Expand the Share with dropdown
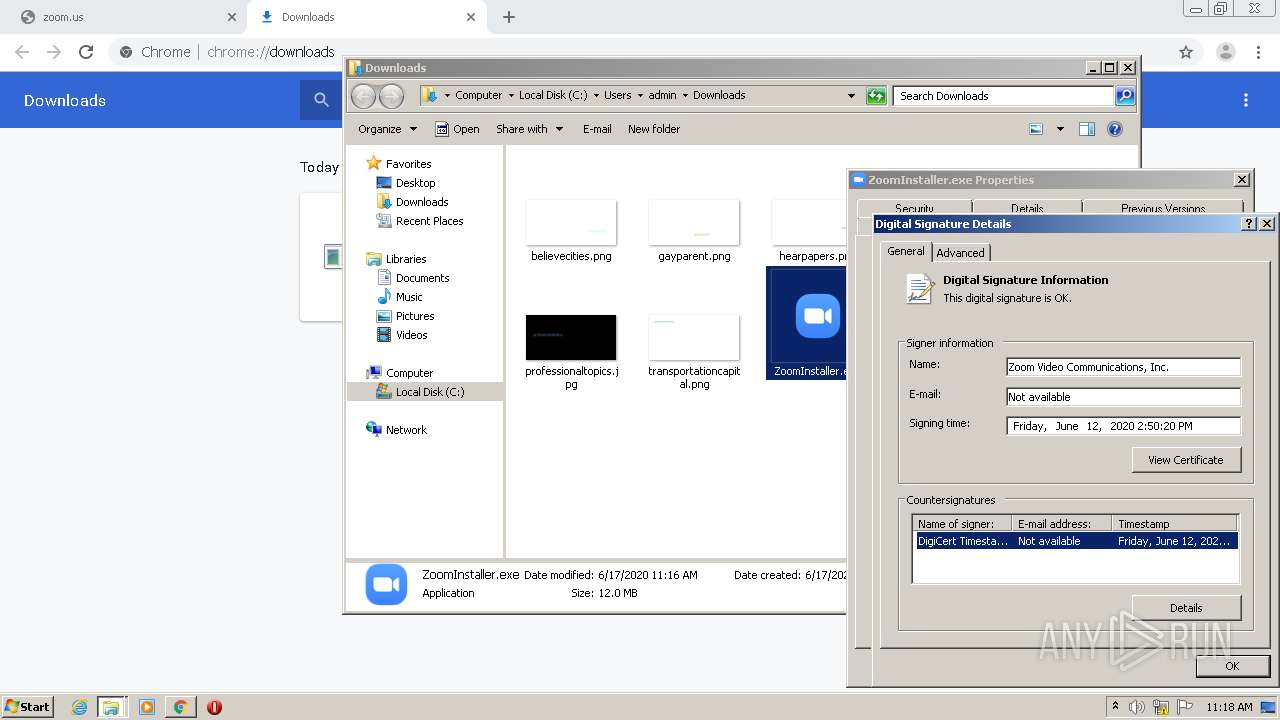The height and width of the screenshot is (720, 1280). tap(530, 129)
